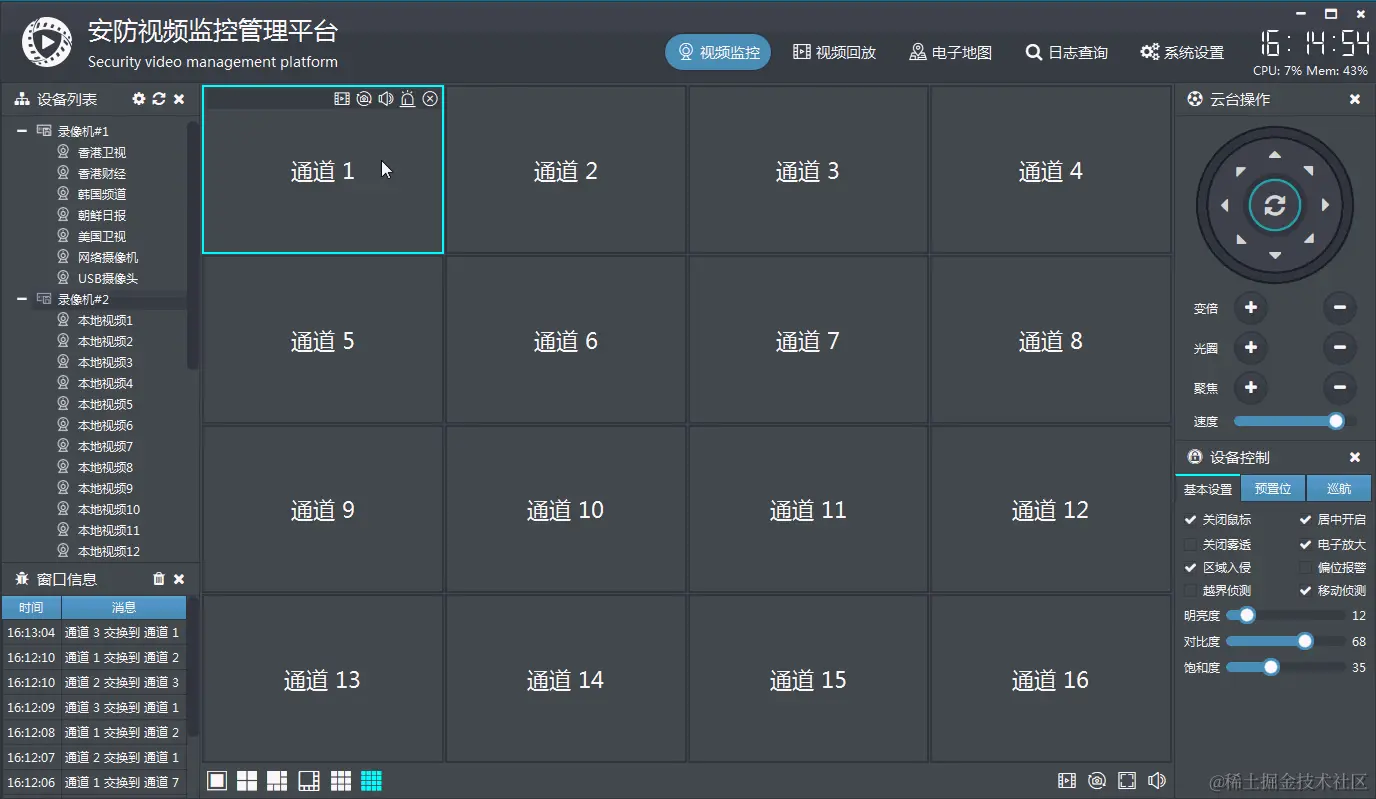
Task: Click the 时间 column header
Action: click(x=31, y=607)
